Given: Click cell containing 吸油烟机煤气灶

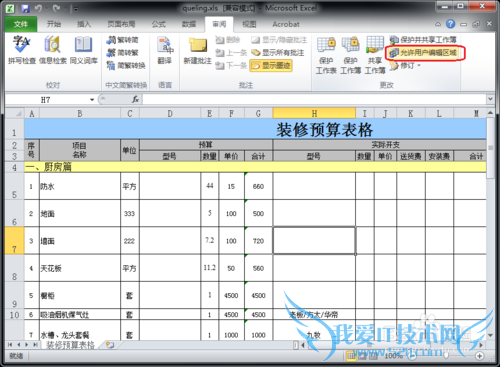Looking at the screenshot, I should tap(80, 314).
